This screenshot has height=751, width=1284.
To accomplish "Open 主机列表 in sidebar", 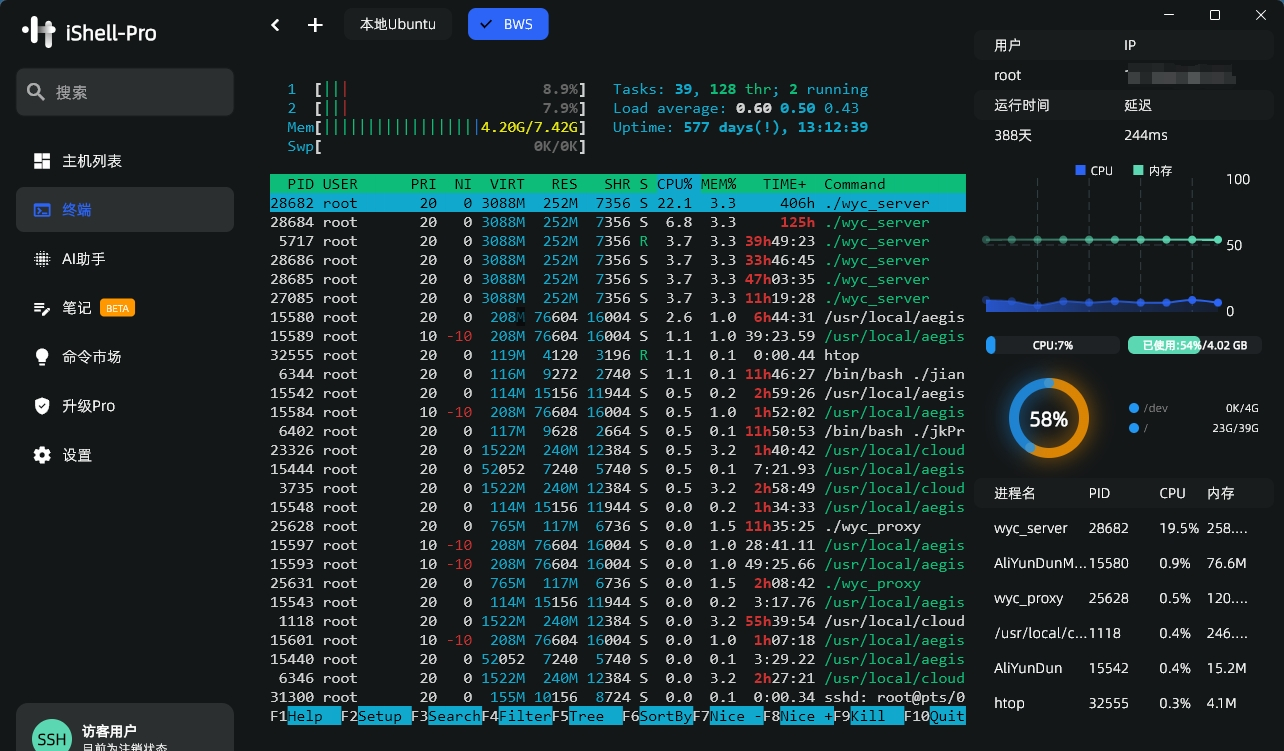I will (x=125, y=161).
